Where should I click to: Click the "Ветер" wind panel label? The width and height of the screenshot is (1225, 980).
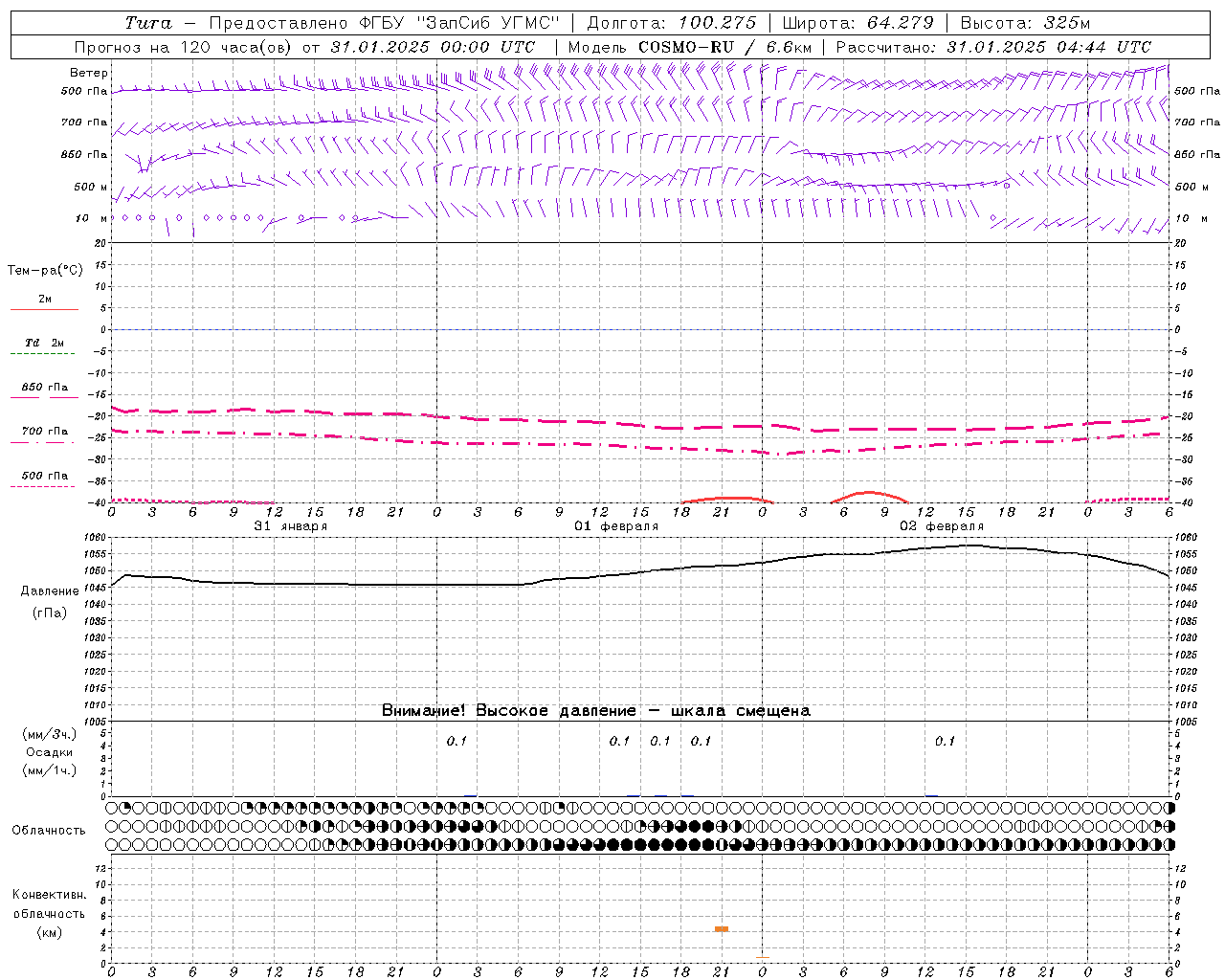point(89,73)
